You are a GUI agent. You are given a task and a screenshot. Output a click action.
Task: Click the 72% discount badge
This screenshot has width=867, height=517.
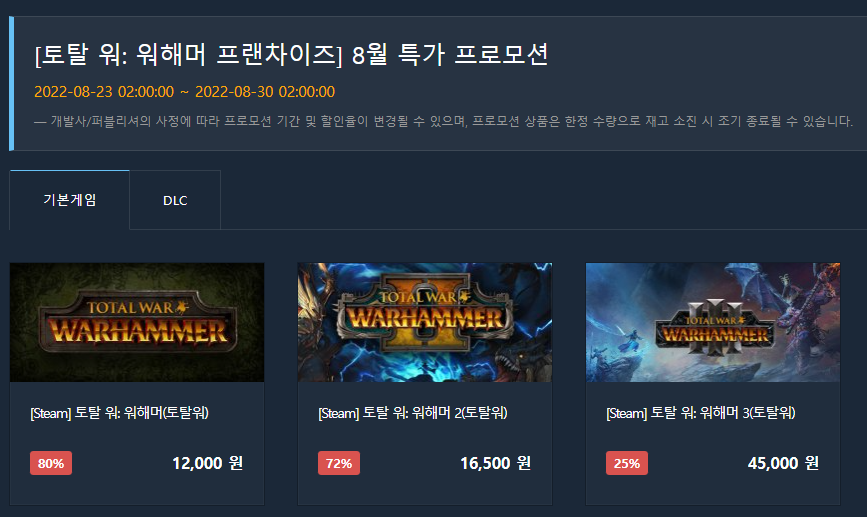[x=339, y=463]
